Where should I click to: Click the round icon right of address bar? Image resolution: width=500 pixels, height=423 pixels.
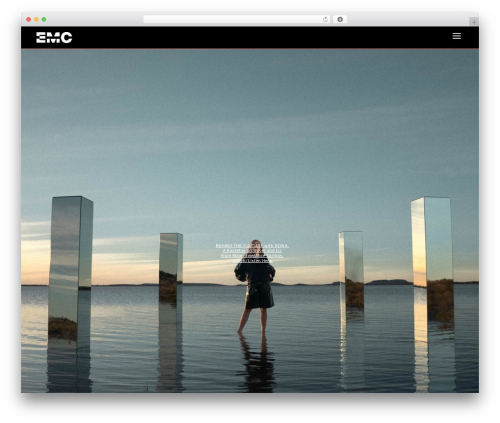[x=340, y=19]
